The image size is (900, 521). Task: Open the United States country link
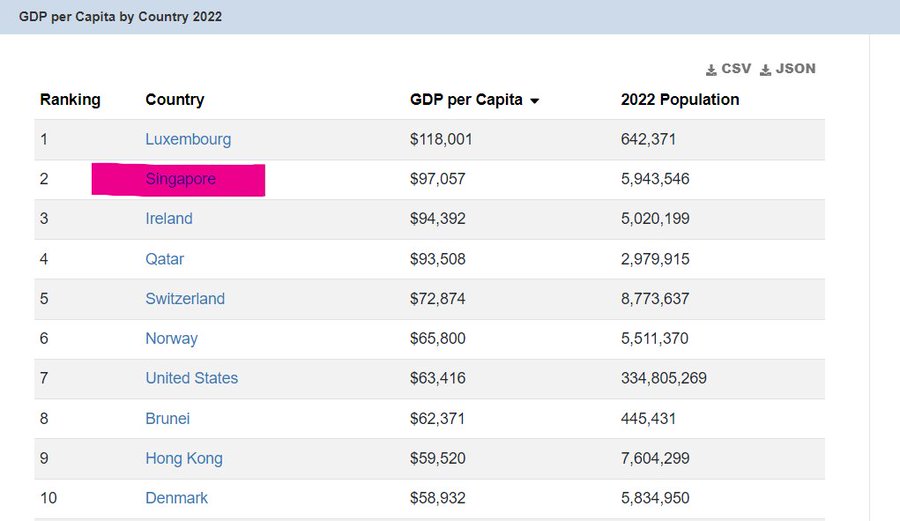(192, 378)
